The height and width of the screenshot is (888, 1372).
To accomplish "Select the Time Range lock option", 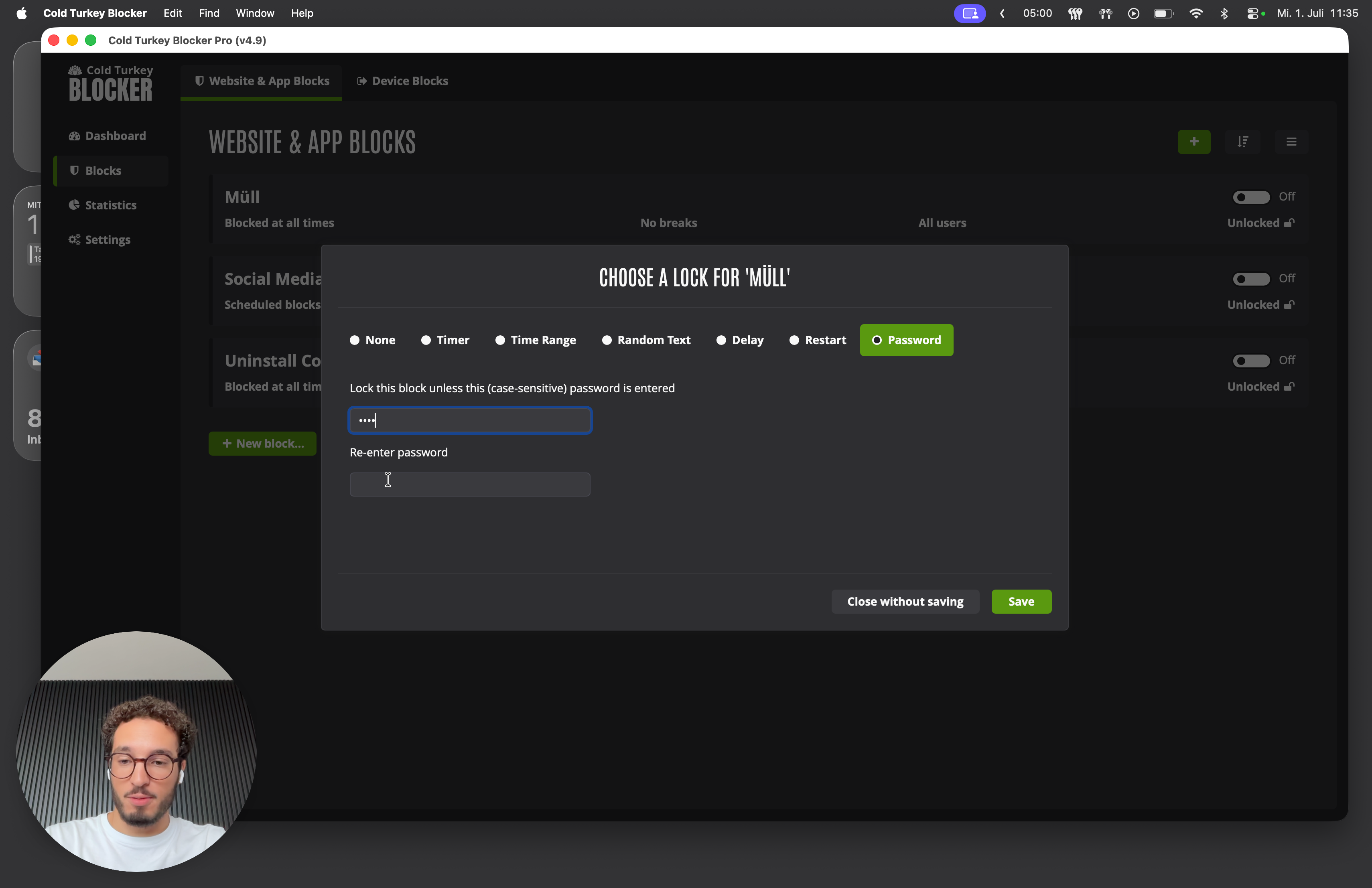I will pos(536,340).
